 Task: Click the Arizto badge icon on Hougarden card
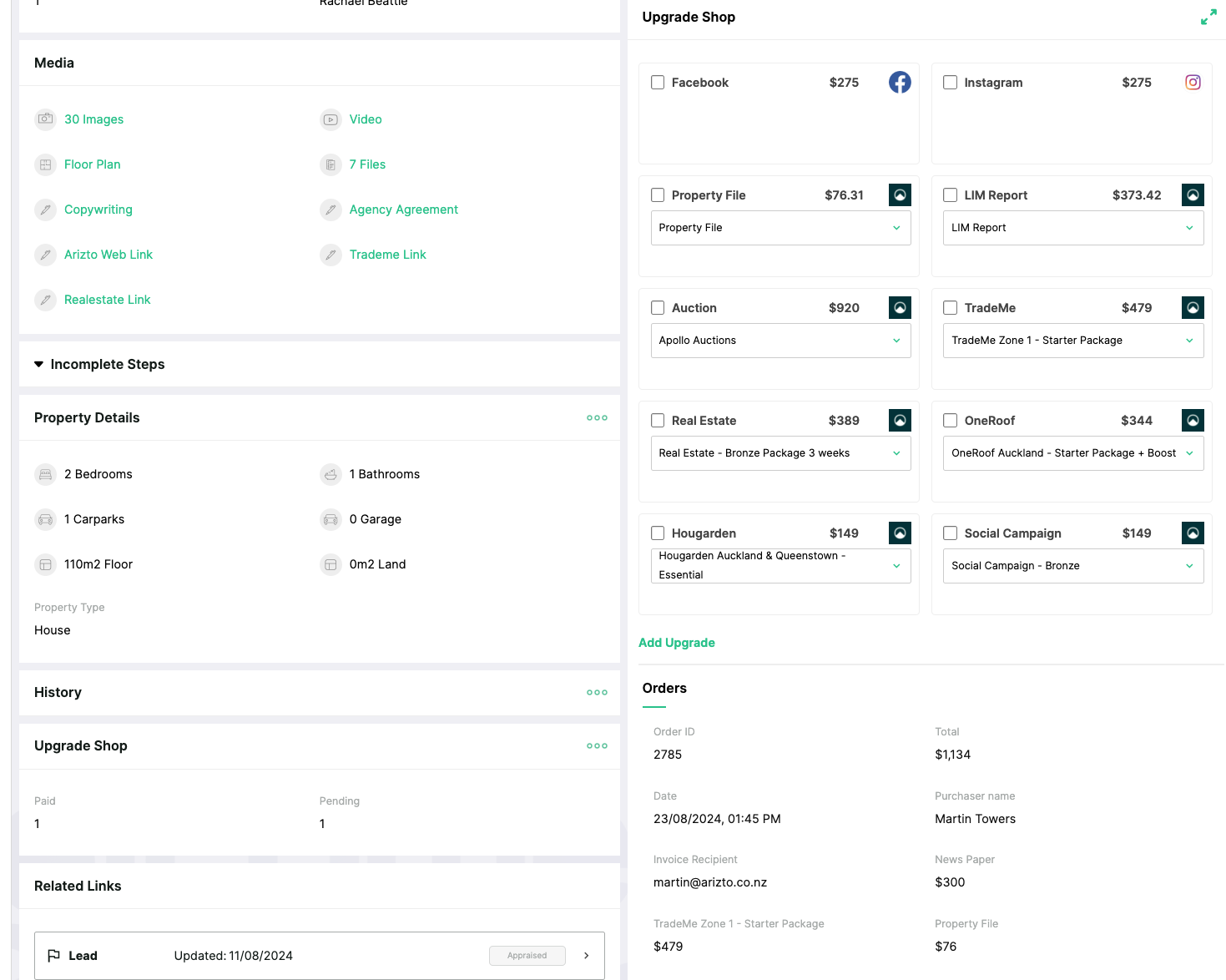(x=900, y=533)
